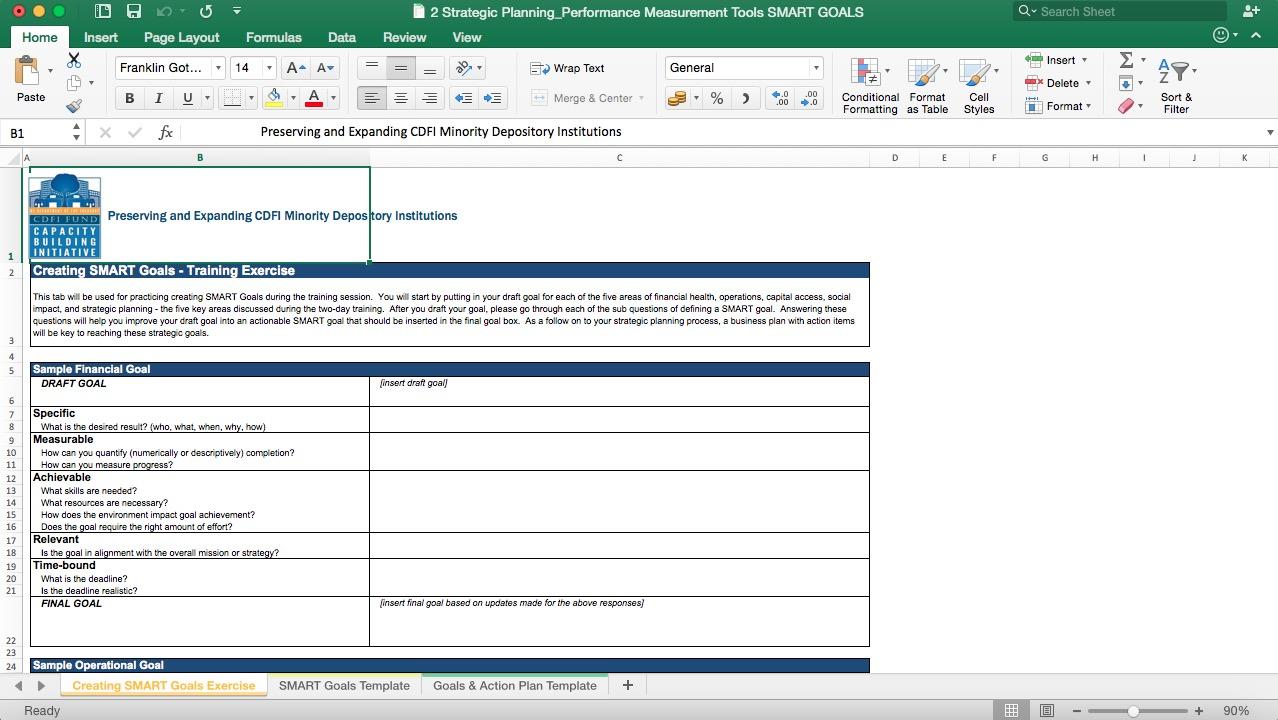Click the red font color swatch
The image size is (1278, 720).
314,98
